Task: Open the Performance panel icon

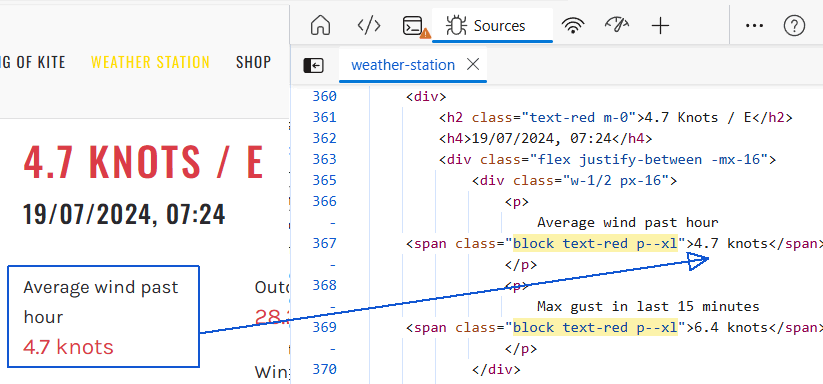Action: [x=617, y=25]
